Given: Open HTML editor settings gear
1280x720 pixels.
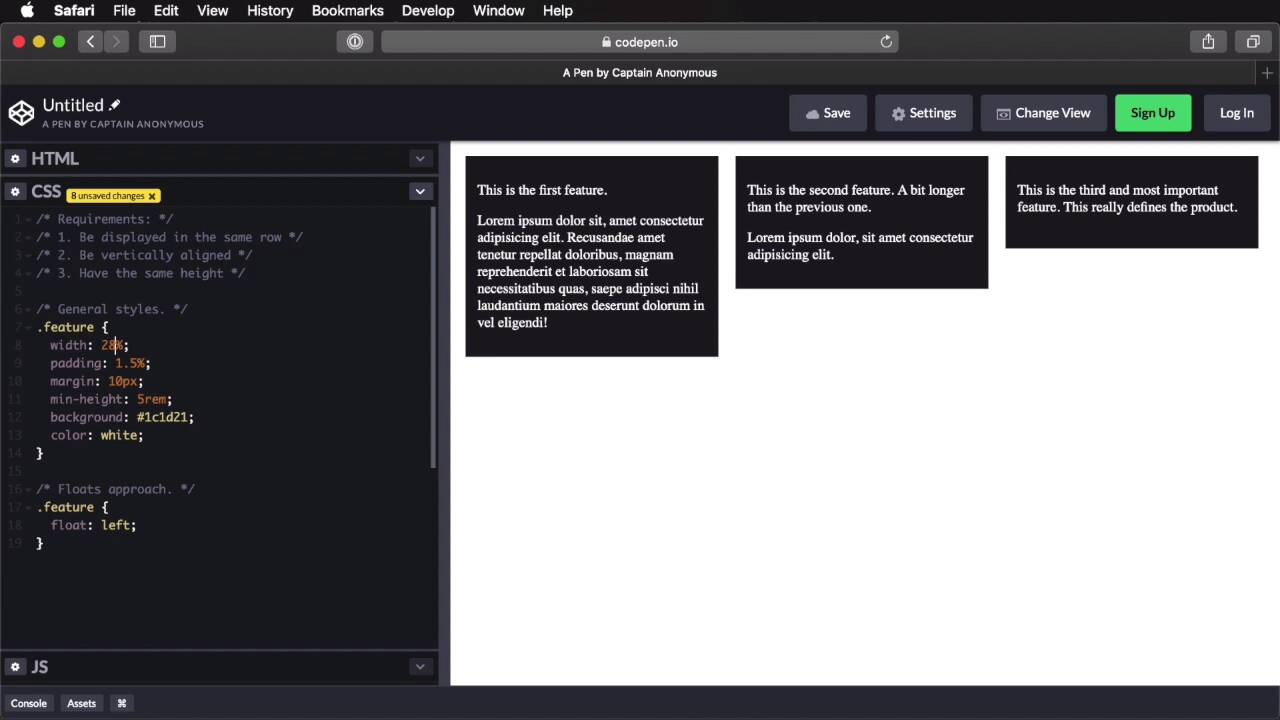Looking at the screenshot, I should pos(15,158).
